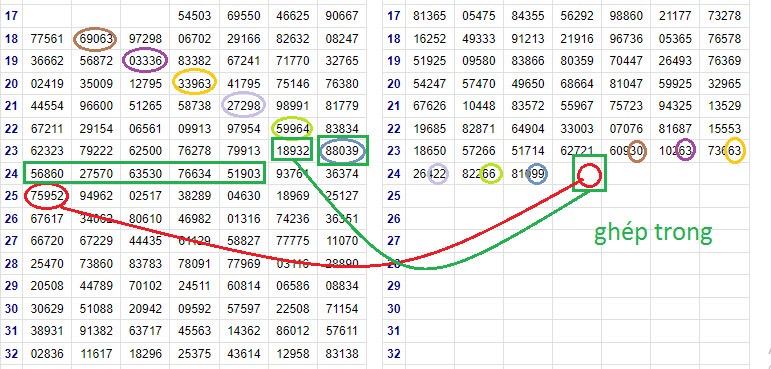The height and width of the screenshot is (369, 771).
Task: Select cell 26422 with lavender circle
Action: pos(430,174)
